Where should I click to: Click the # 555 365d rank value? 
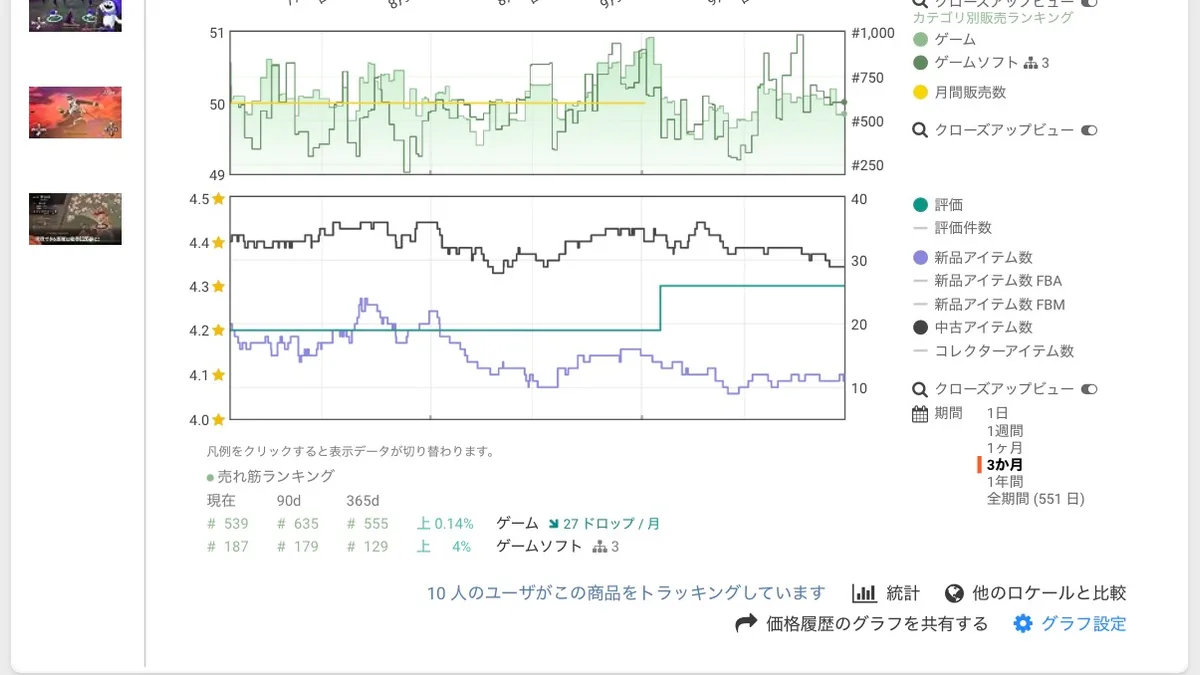(367, 524)
